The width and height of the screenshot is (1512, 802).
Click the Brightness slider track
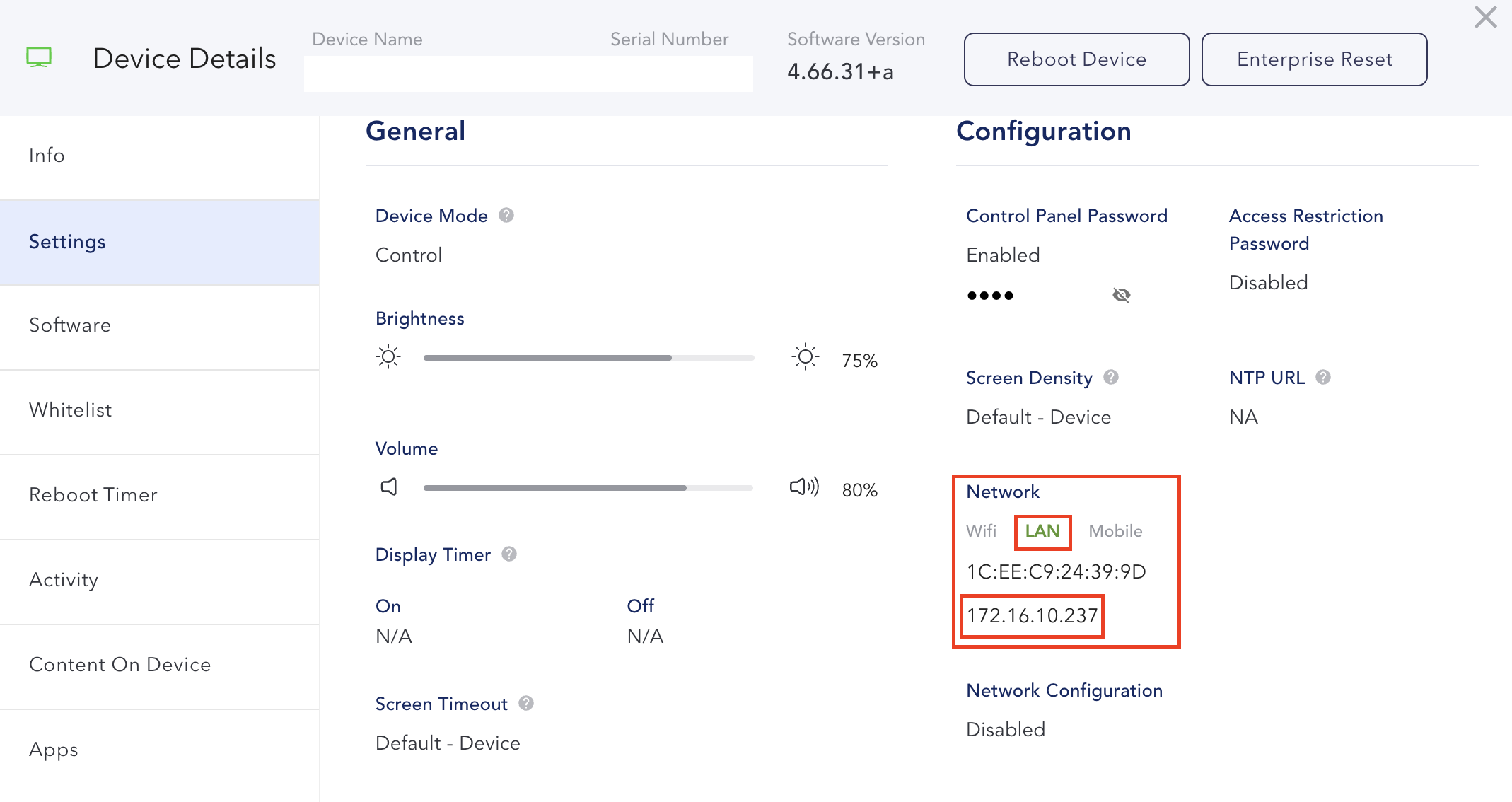[x=588, y=358]
